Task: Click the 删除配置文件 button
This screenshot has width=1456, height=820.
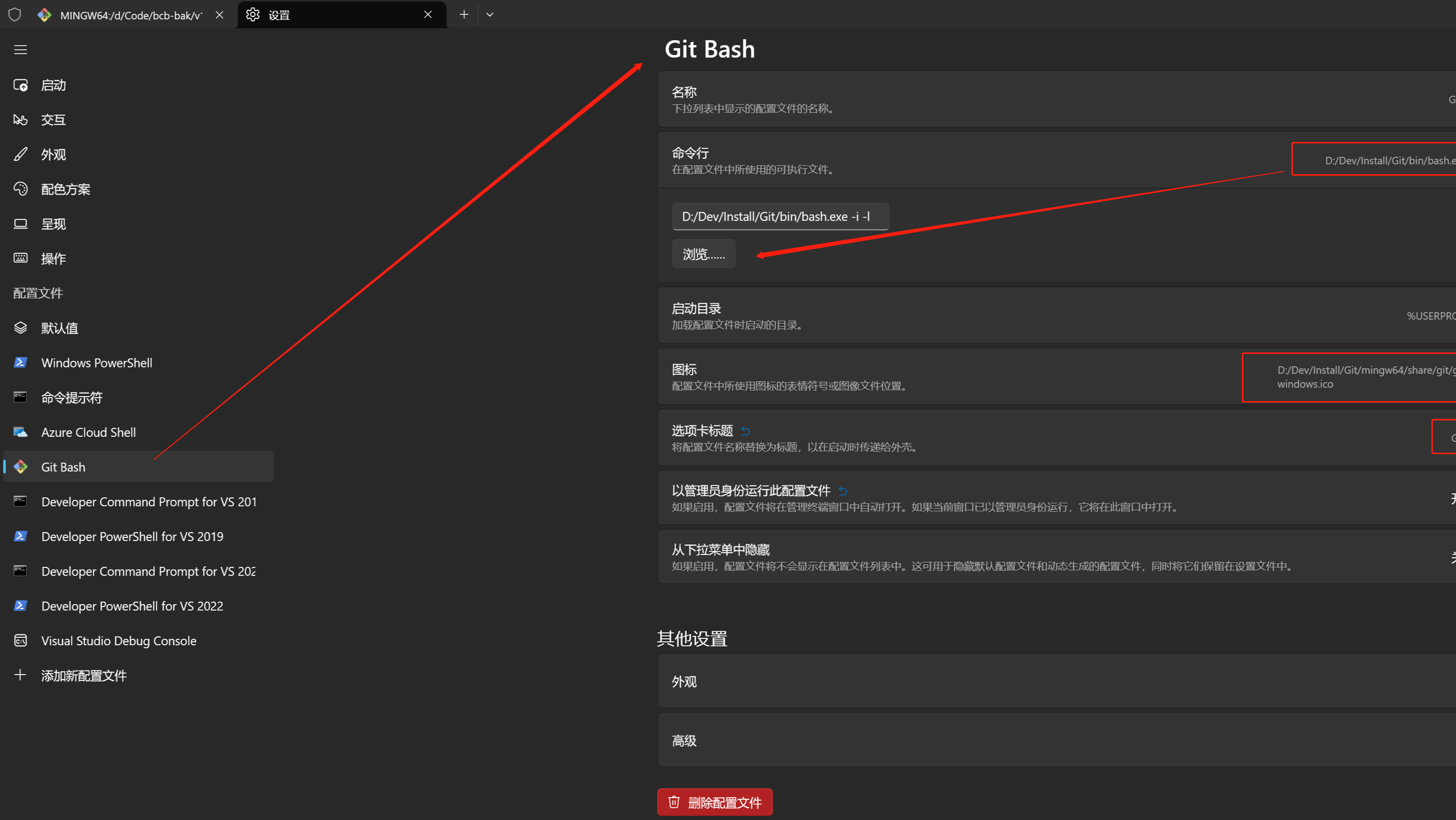Action: point(717,802)
